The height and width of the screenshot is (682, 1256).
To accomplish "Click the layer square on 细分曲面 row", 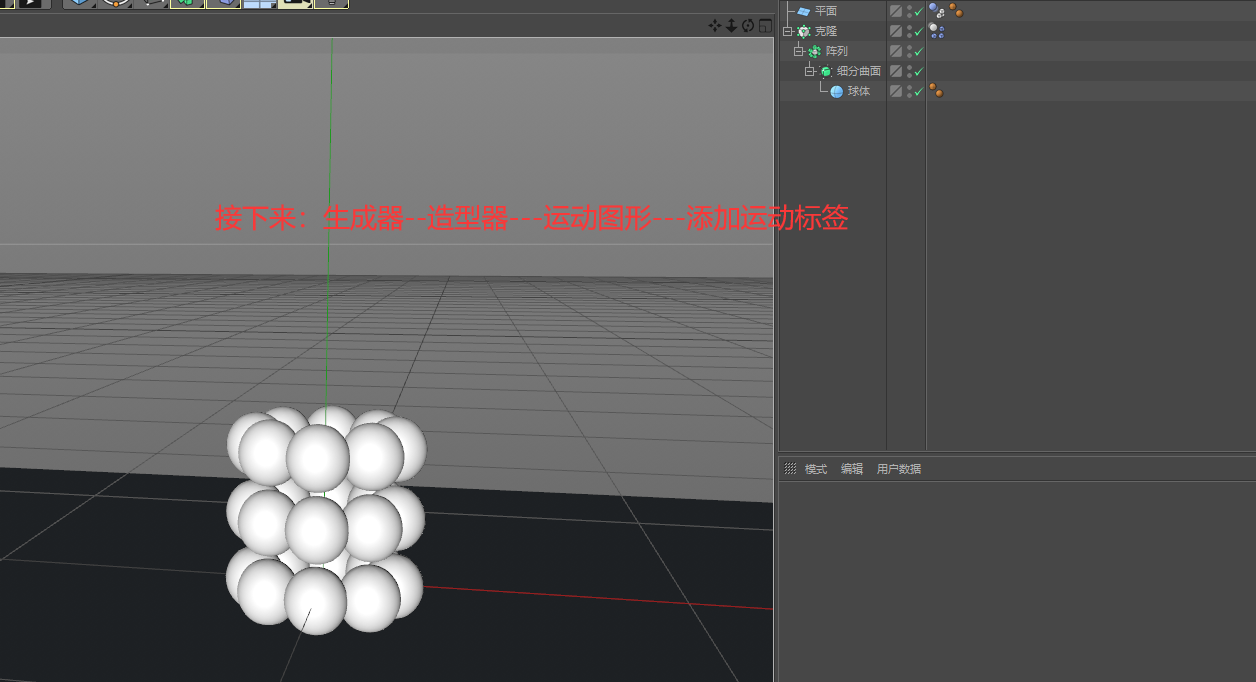I will pos(896,71).
